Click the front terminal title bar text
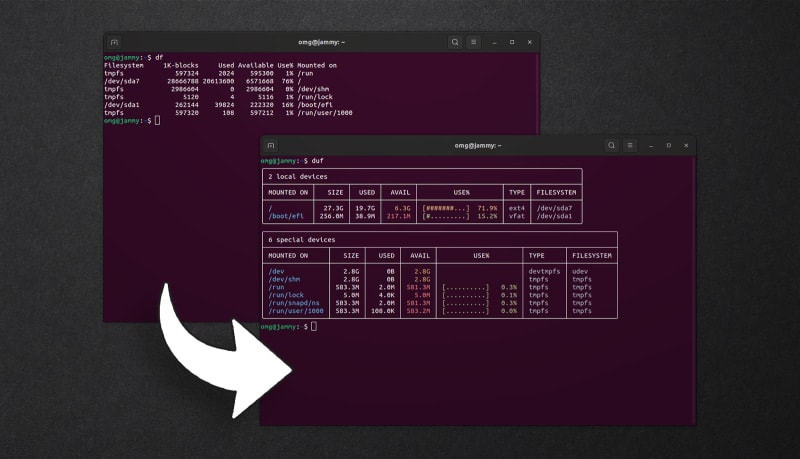 tap(478, 145)
